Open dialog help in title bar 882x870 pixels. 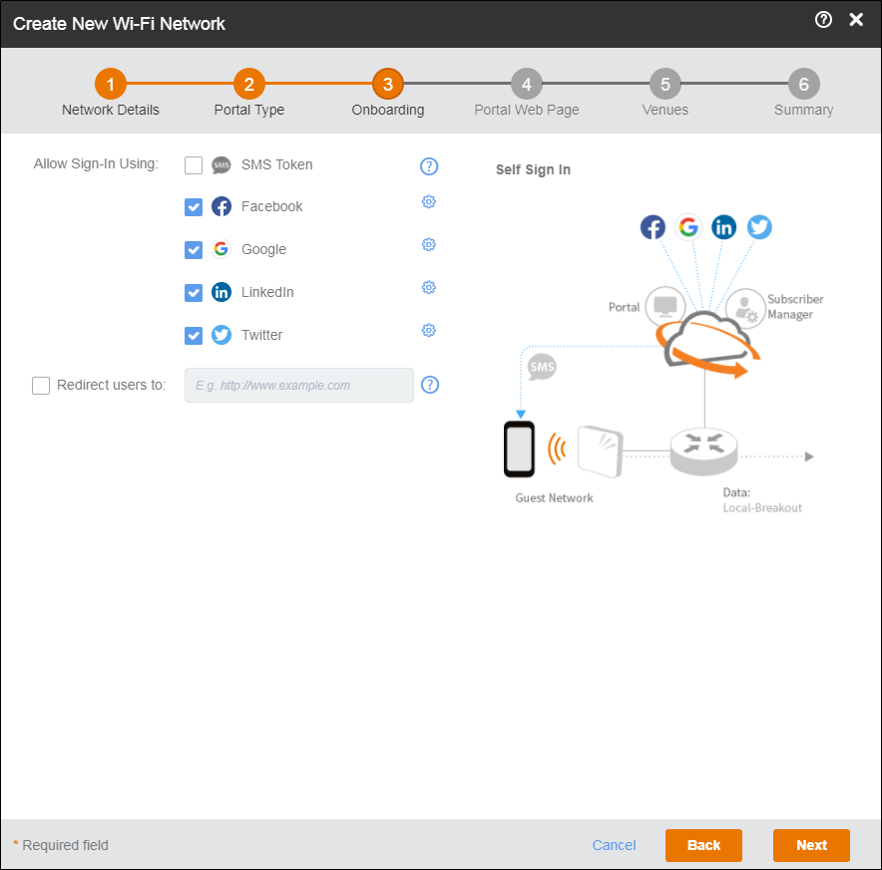coord(824,20)
